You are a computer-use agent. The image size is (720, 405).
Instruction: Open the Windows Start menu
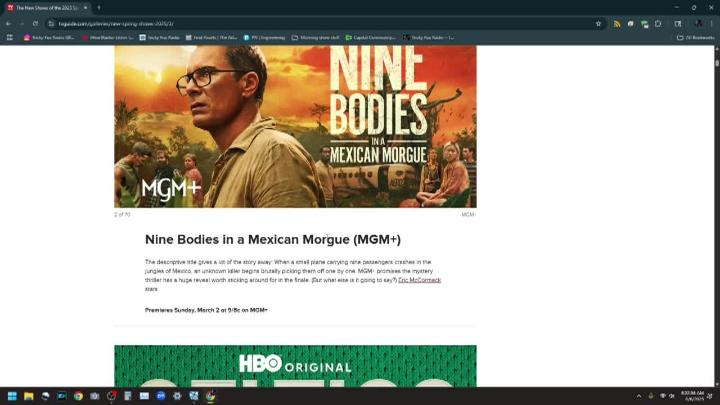pos(12,396)
